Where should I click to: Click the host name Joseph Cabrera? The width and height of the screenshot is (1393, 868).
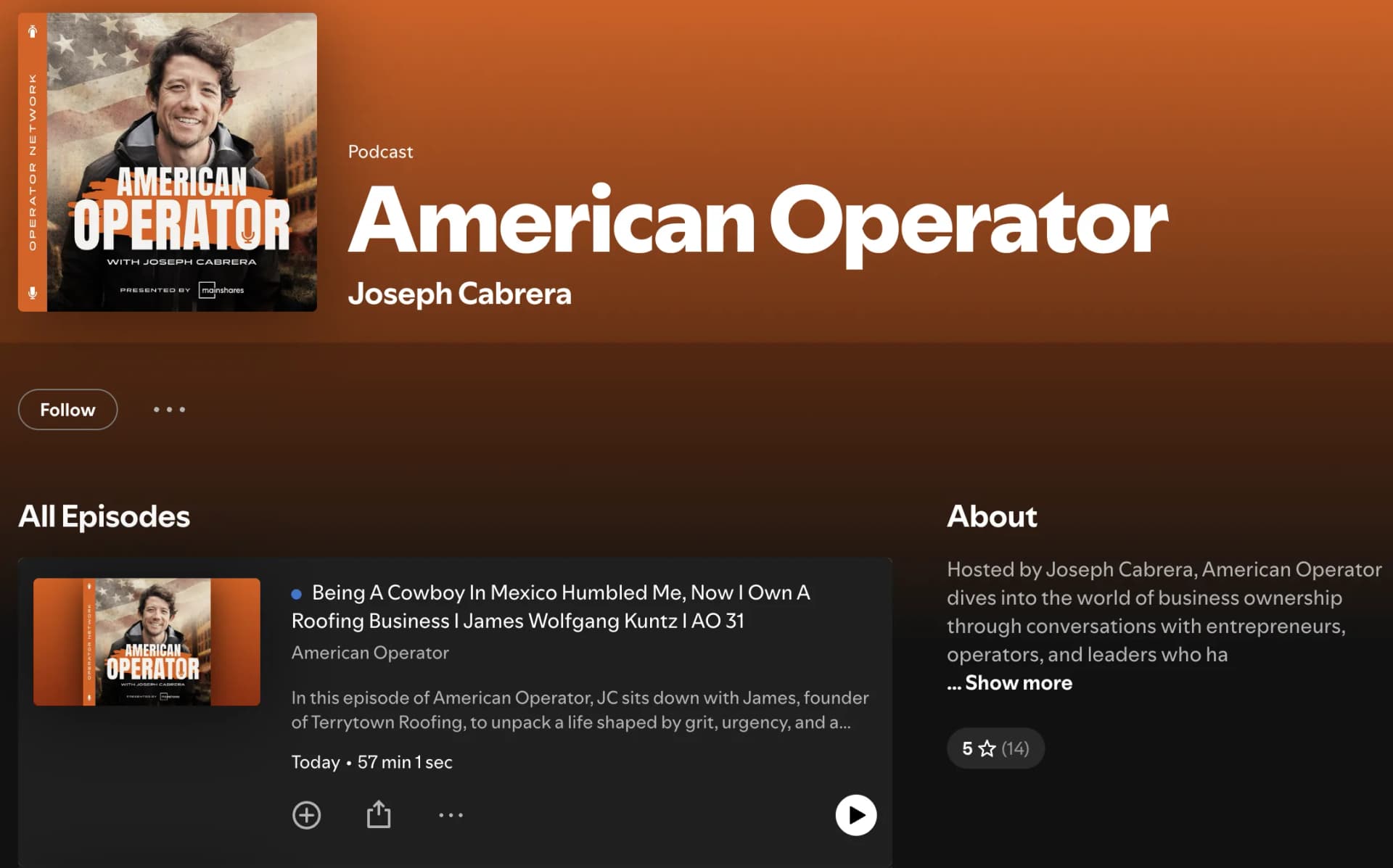459,294
